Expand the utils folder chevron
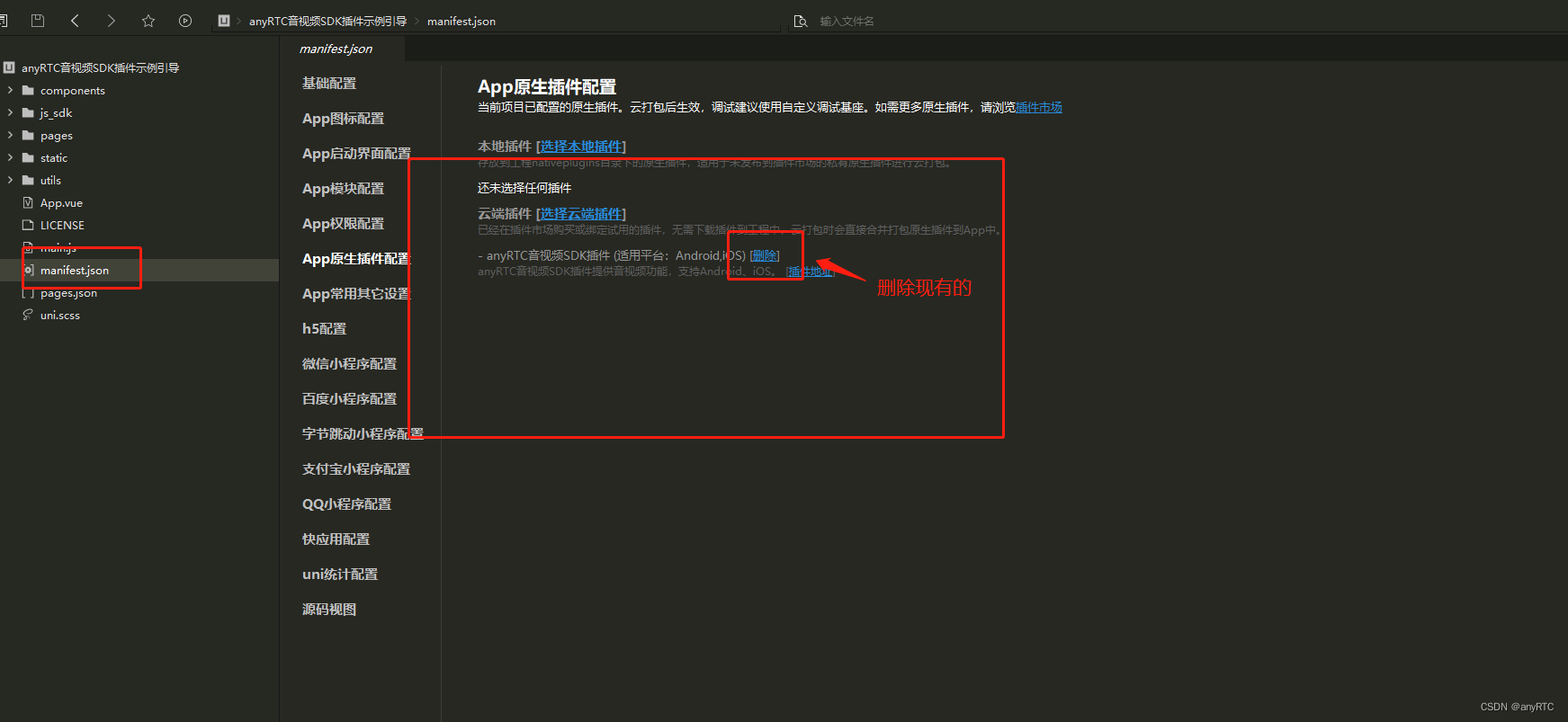This screenshot has height=722, width=1568. 10,180
